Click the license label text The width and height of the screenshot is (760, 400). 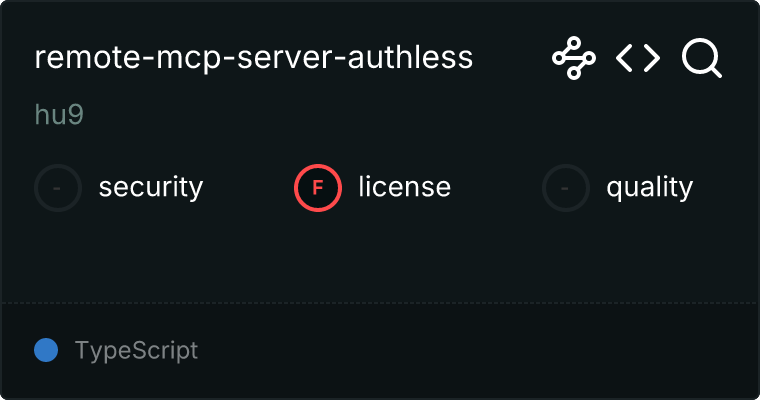tap(405, 187)
